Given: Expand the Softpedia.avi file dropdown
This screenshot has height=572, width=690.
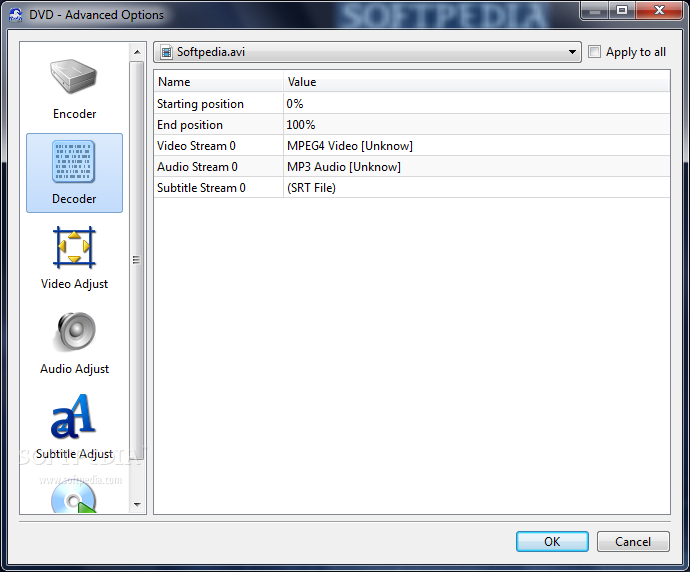Looking at the screenshot, I should (x=572, y=52).
